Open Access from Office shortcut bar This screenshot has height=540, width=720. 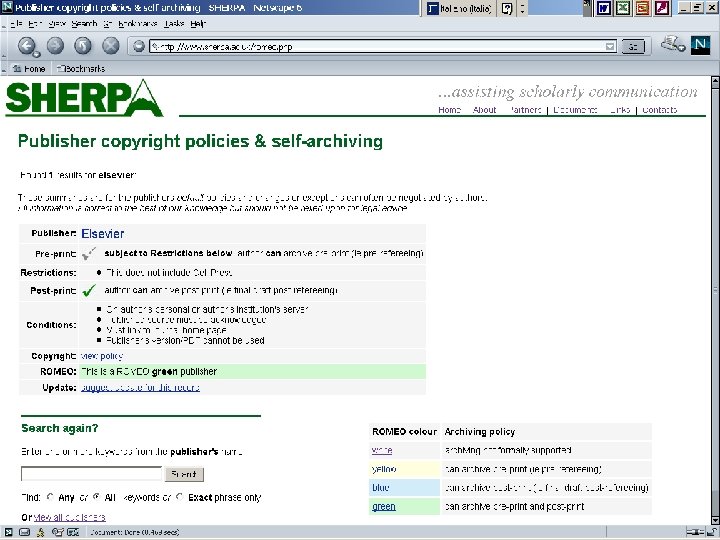662,8
